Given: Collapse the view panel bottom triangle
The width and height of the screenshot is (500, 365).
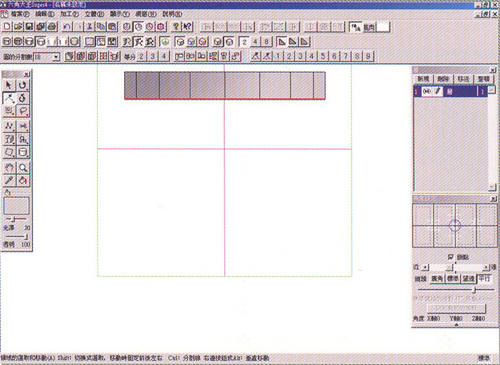Looking at the screenshot, I should 456,325.
